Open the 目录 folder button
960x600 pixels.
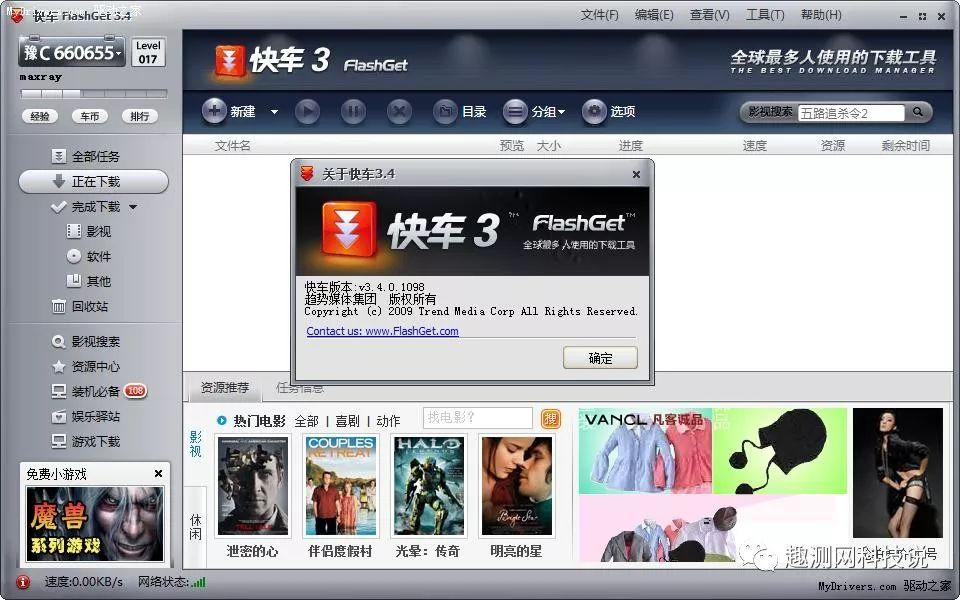(x=460, y=111)
